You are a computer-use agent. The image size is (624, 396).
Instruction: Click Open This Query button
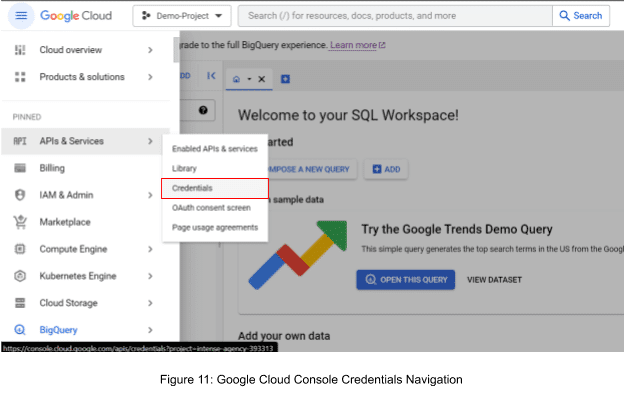pyautogui.click(x=406, y=280)
